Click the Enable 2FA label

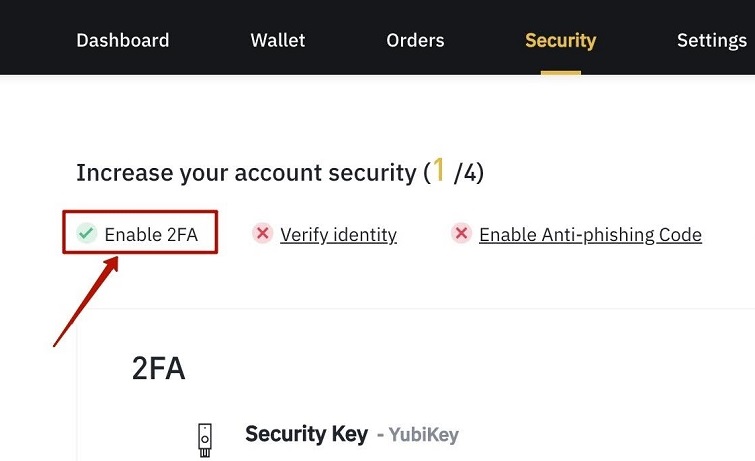point(151,235)
